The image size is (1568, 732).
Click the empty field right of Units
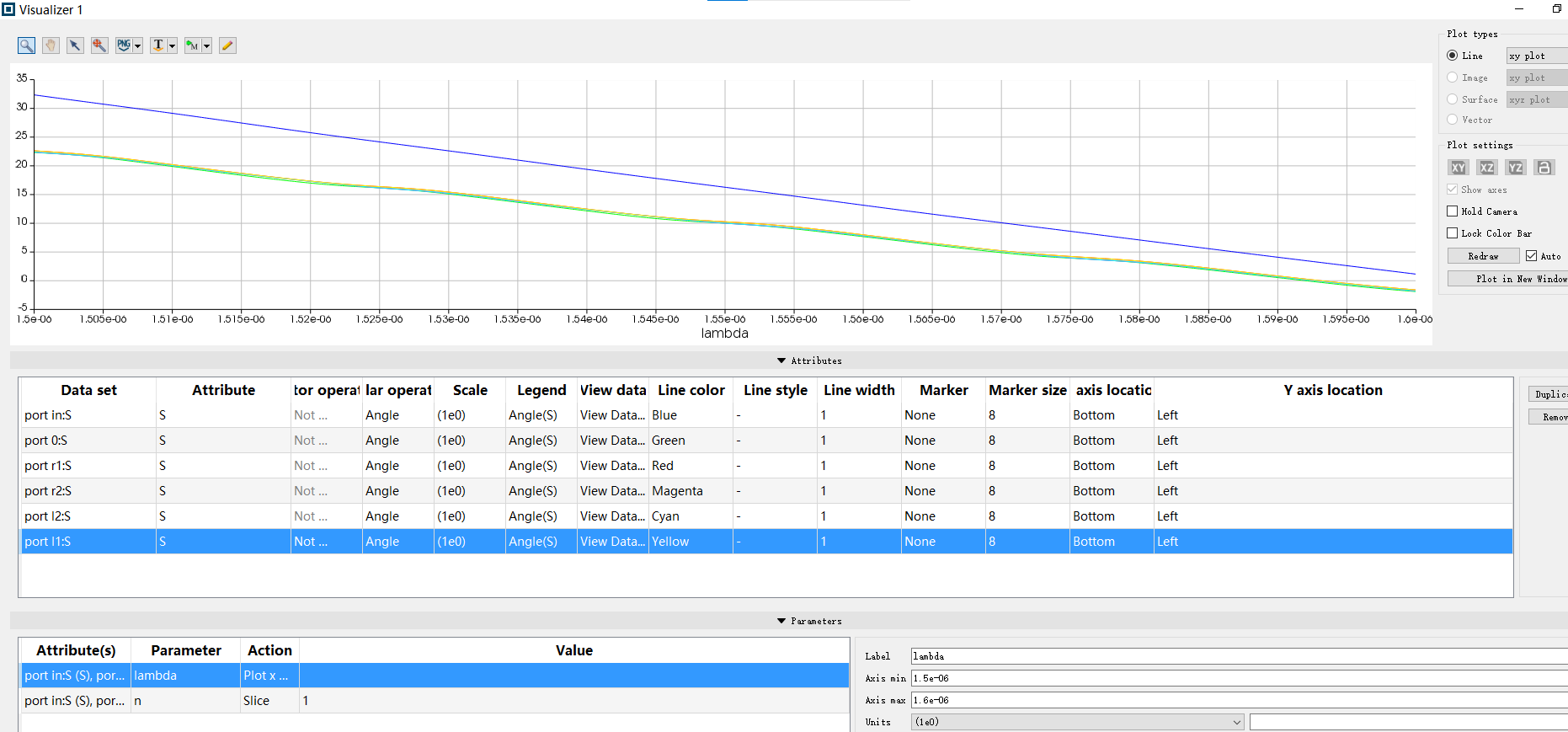point(1409,722)
